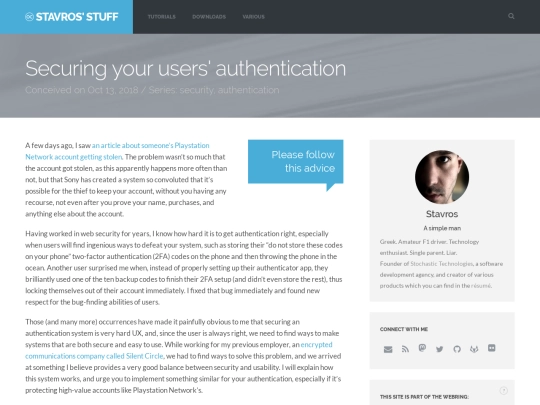Click the Stavros profile photo
540x405 pixels.
442,177
